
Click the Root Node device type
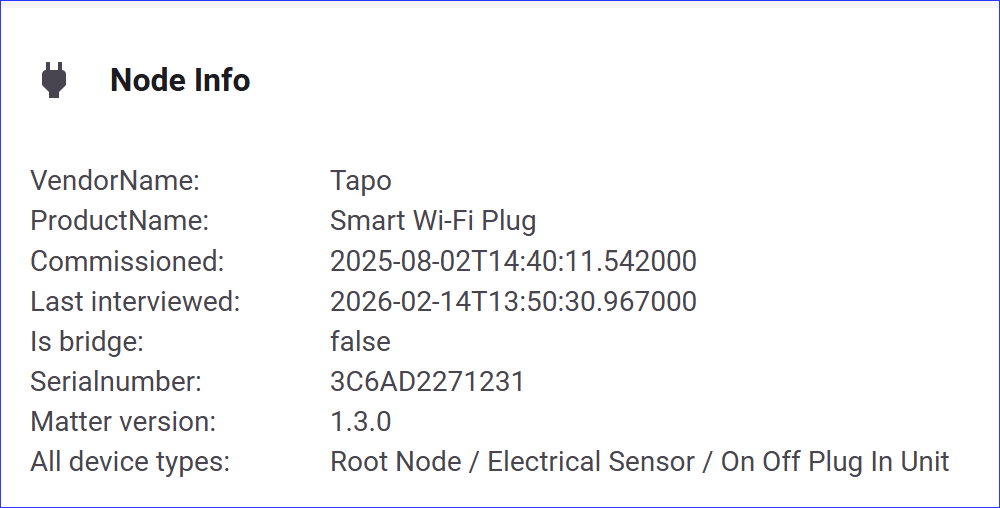click(x=396, y=462)
